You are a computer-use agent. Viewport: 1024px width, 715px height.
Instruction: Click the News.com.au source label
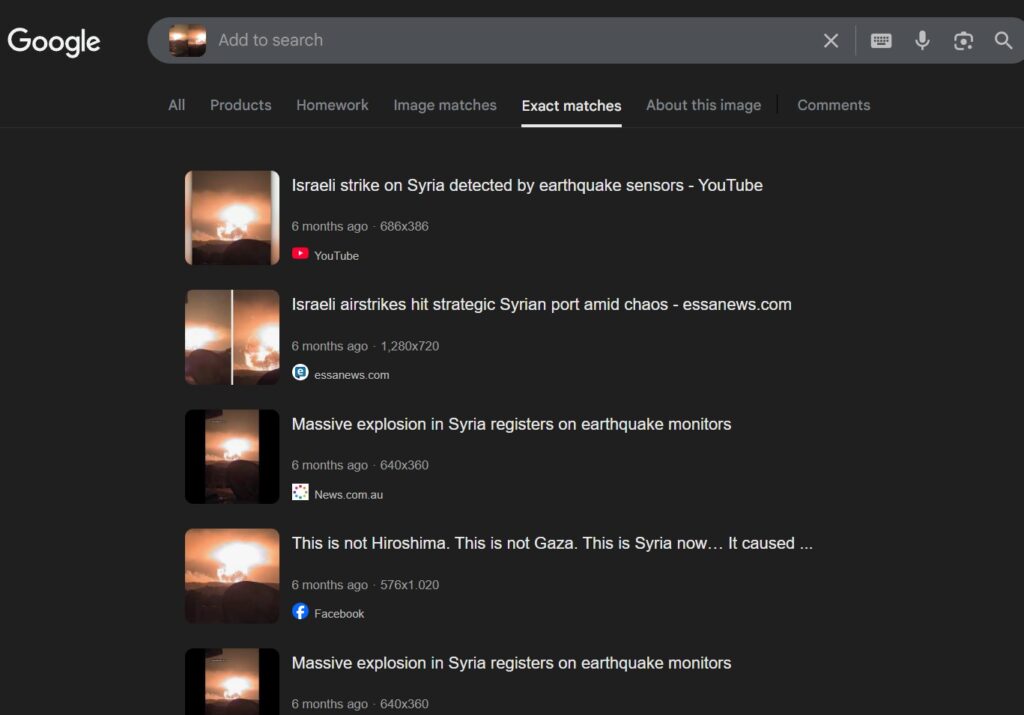[349, 495]
